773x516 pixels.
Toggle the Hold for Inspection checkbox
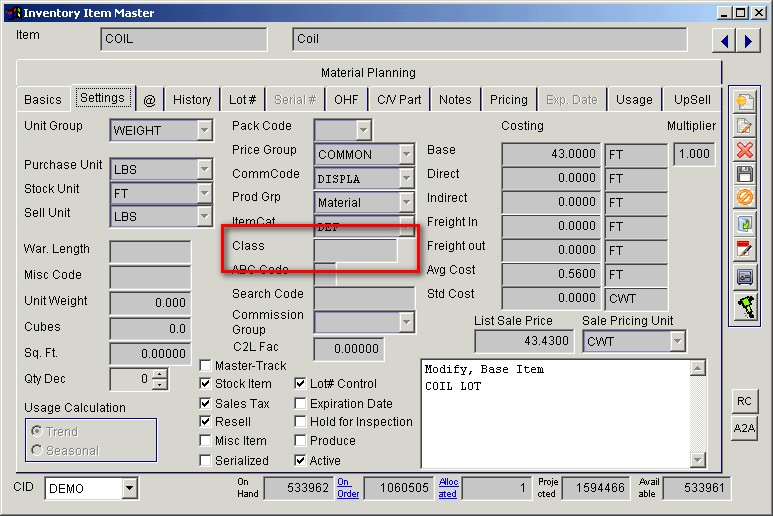(301, 422)
